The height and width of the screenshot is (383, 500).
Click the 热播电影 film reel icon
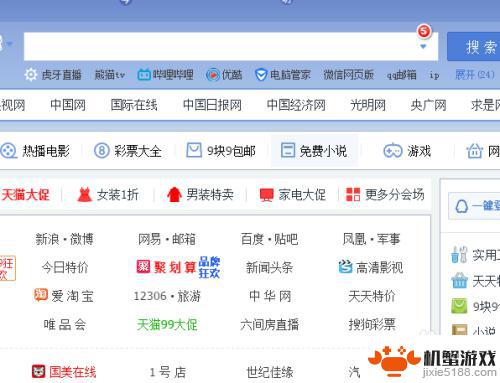tap(8, 151)
